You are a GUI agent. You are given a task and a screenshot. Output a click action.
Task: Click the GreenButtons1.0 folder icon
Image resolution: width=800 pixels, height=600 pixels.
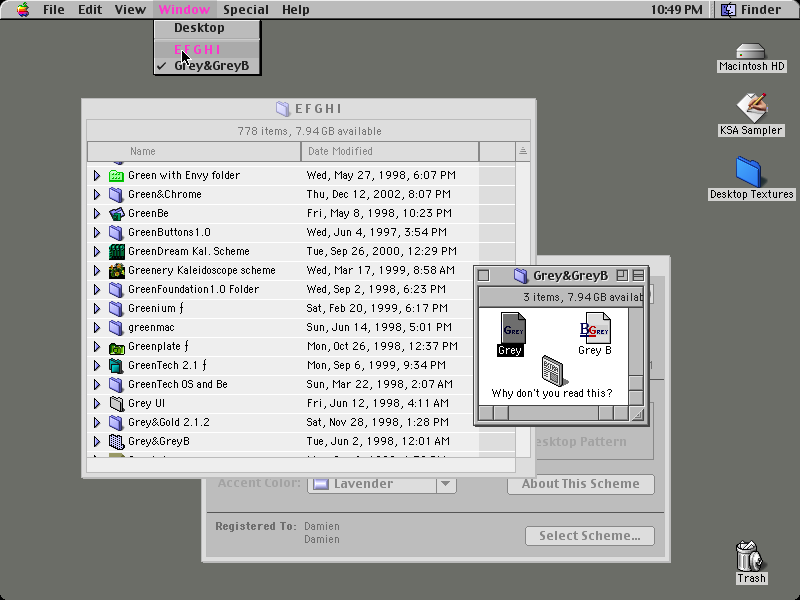click(x=116, y=233)
